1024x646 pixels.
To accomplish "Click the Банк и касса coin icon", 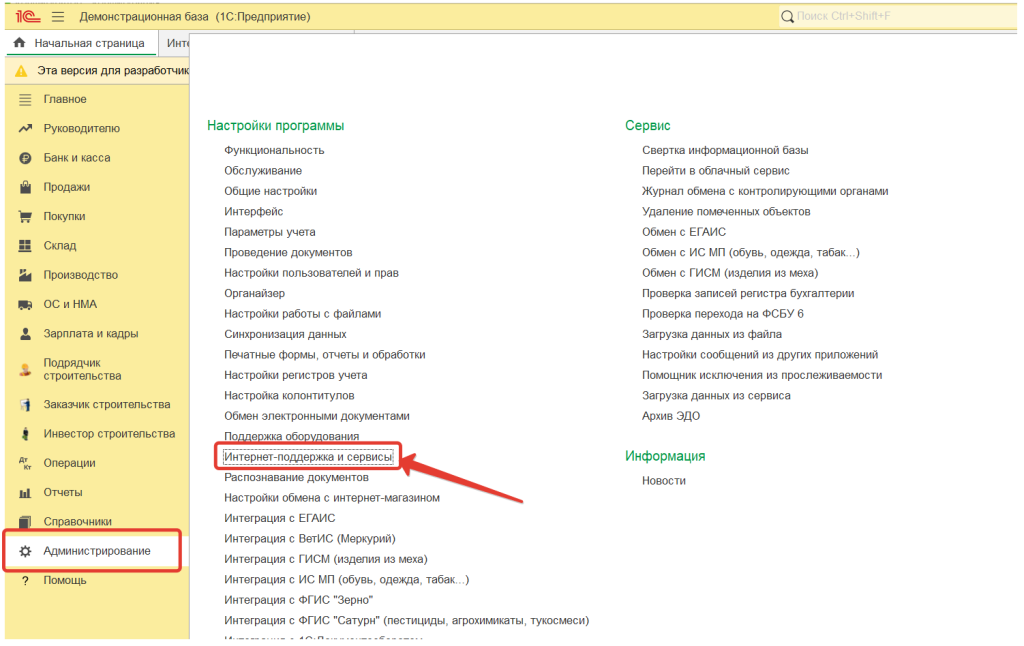I will tap(26, 158).
